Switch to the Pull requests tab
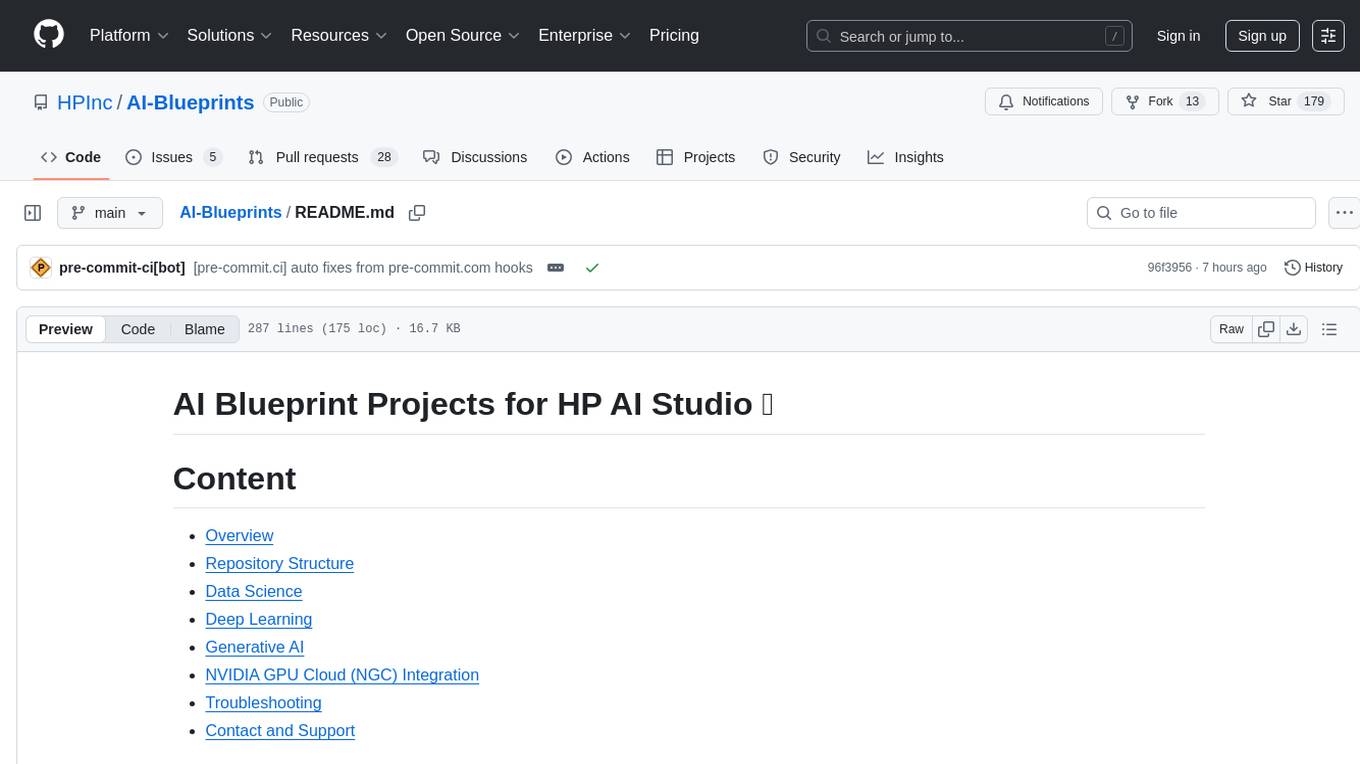This screenshot has width=1360, height=764. (x=322, y=157)
